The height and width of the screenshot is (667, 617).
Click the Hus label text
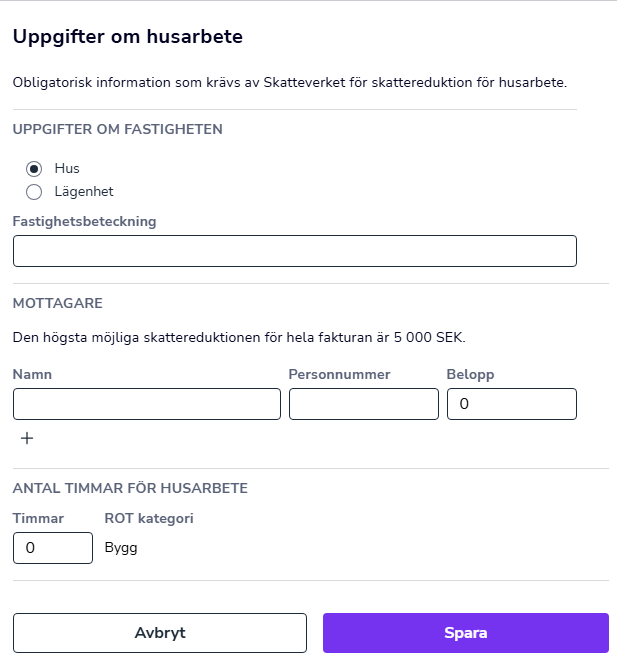[67, 168]
